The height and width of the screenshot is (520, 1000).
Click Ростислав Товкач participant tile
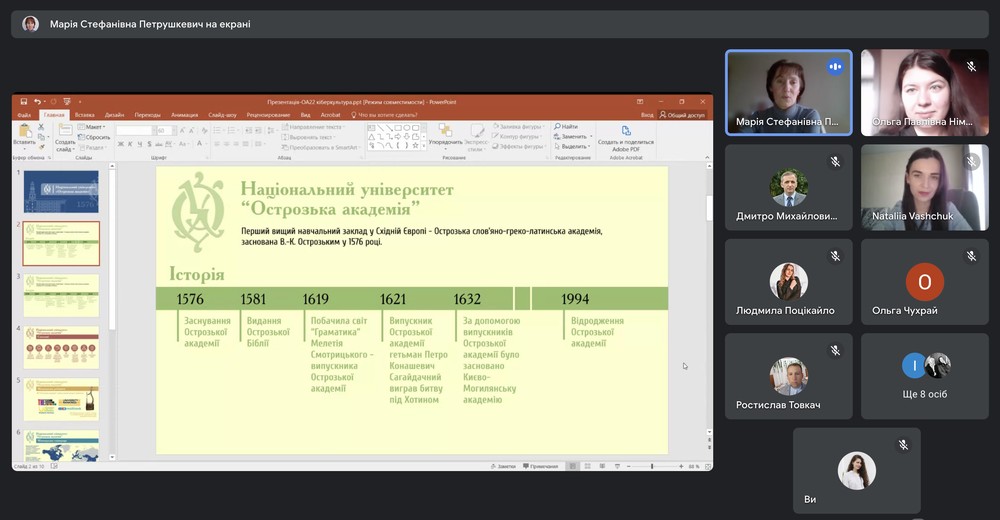788,376
